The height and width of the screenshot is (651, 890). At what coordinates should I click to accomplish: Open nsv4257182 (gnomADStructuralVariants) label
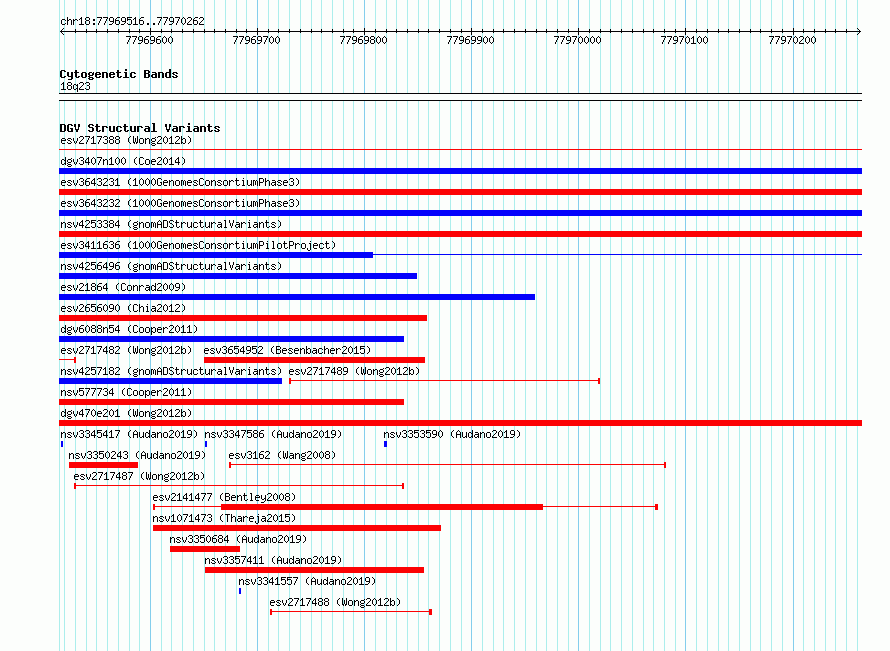[171, 371]
